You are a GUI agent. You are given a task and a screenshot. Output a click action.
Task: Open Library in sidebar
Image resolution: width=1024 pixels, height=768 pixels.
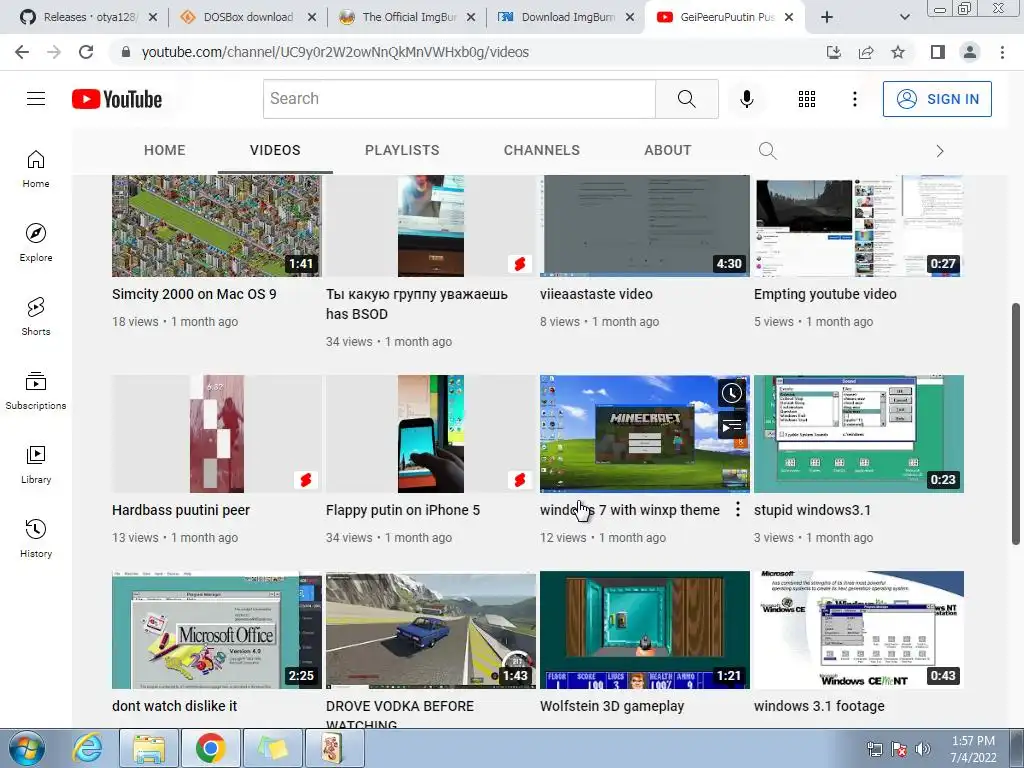36,464
